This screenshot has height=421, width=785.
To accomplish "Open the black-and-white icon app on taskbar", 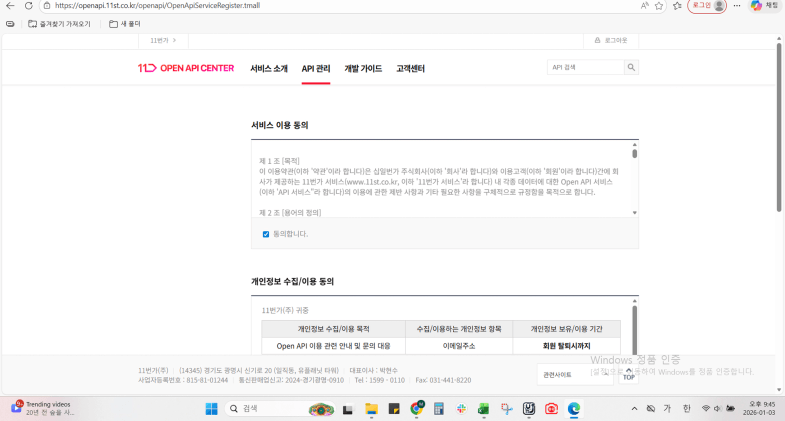I will [529, 409].
